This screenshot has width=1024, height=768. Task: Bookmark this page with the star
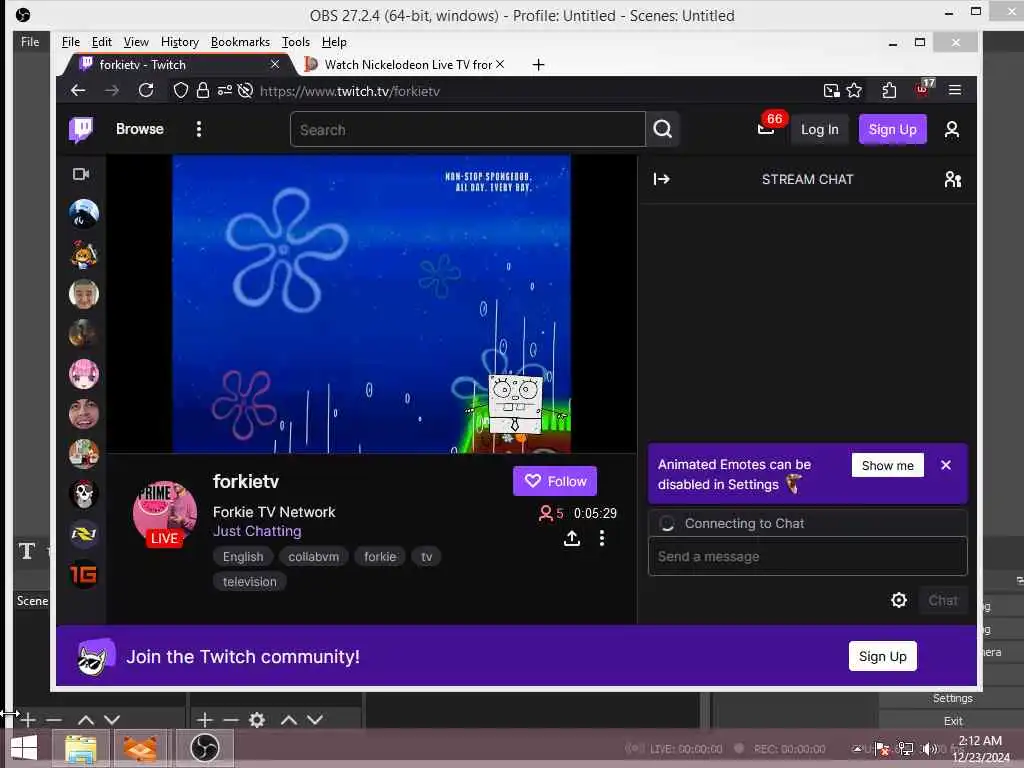(854, 91)
